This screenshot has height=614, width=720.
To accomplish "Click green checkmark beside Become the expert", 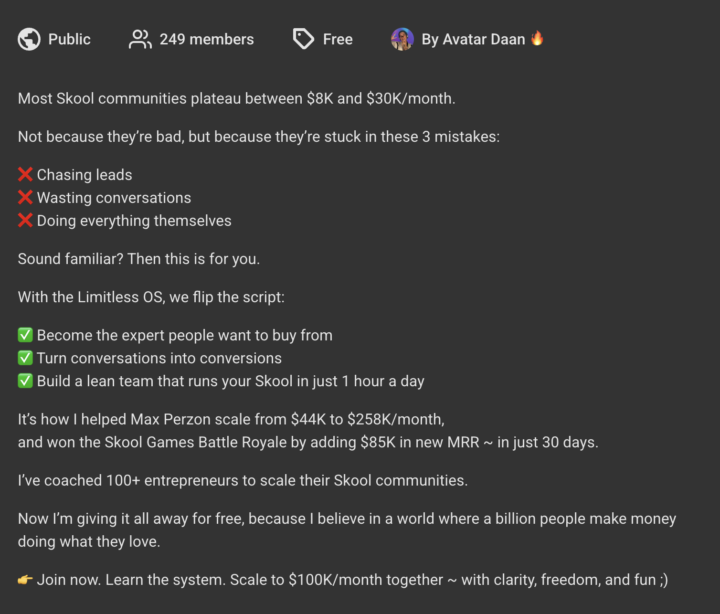I will (25, 335).
